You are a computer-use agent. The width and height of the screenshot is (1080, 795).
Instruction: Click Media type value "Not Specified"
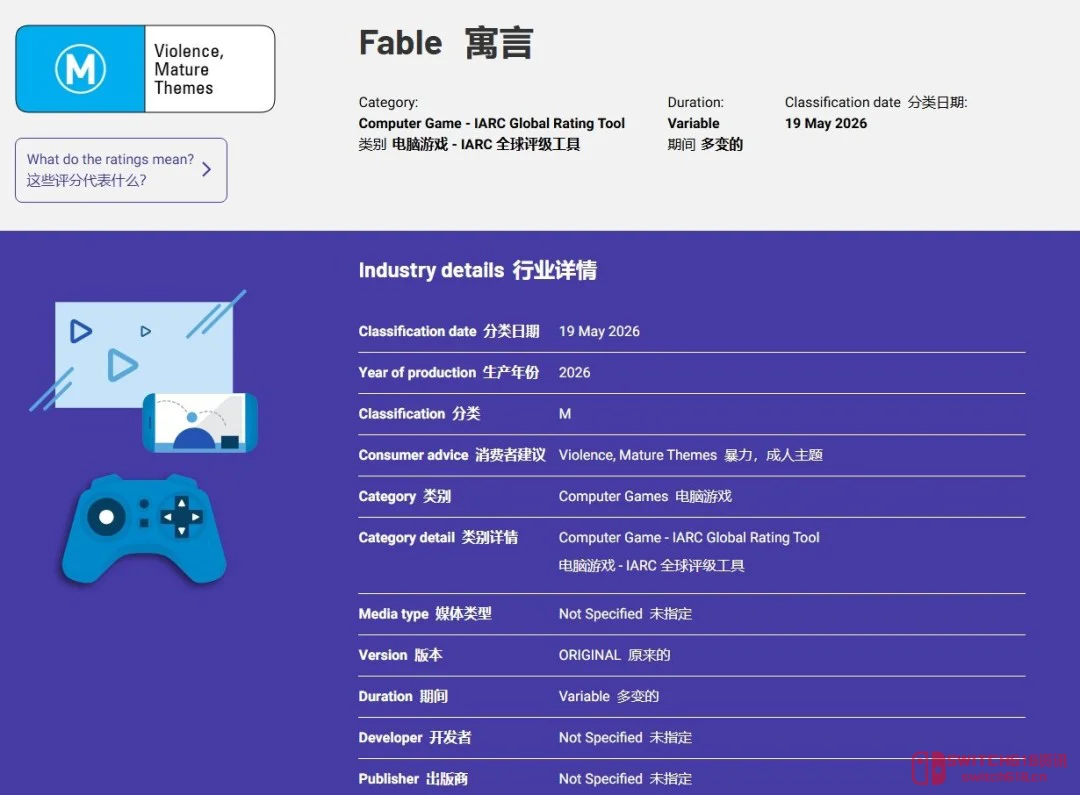(x=601, y=614)
